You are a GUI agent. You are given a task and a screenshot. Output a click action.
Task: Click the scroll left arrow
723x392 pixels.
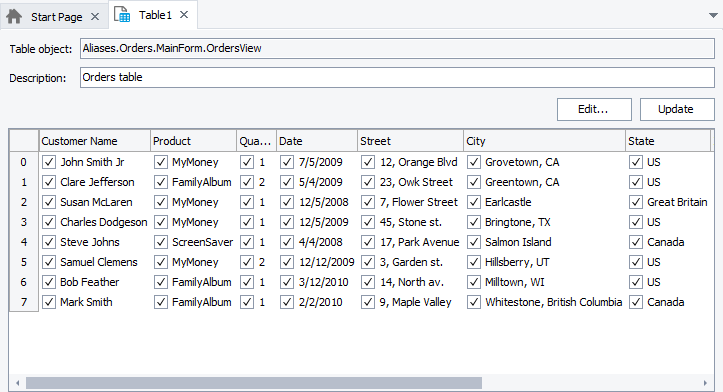point(18,383)
